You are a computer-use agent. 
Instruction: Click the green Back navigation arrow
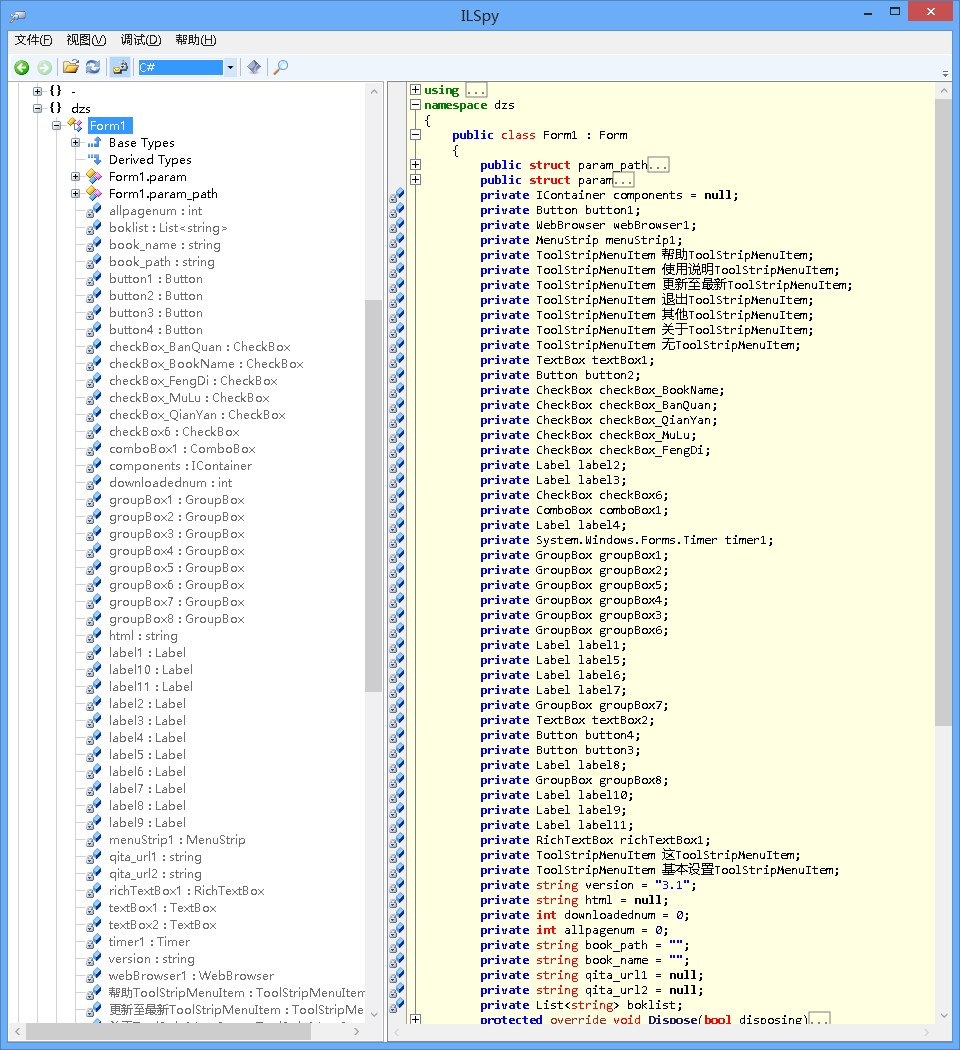tap(21, 67)
